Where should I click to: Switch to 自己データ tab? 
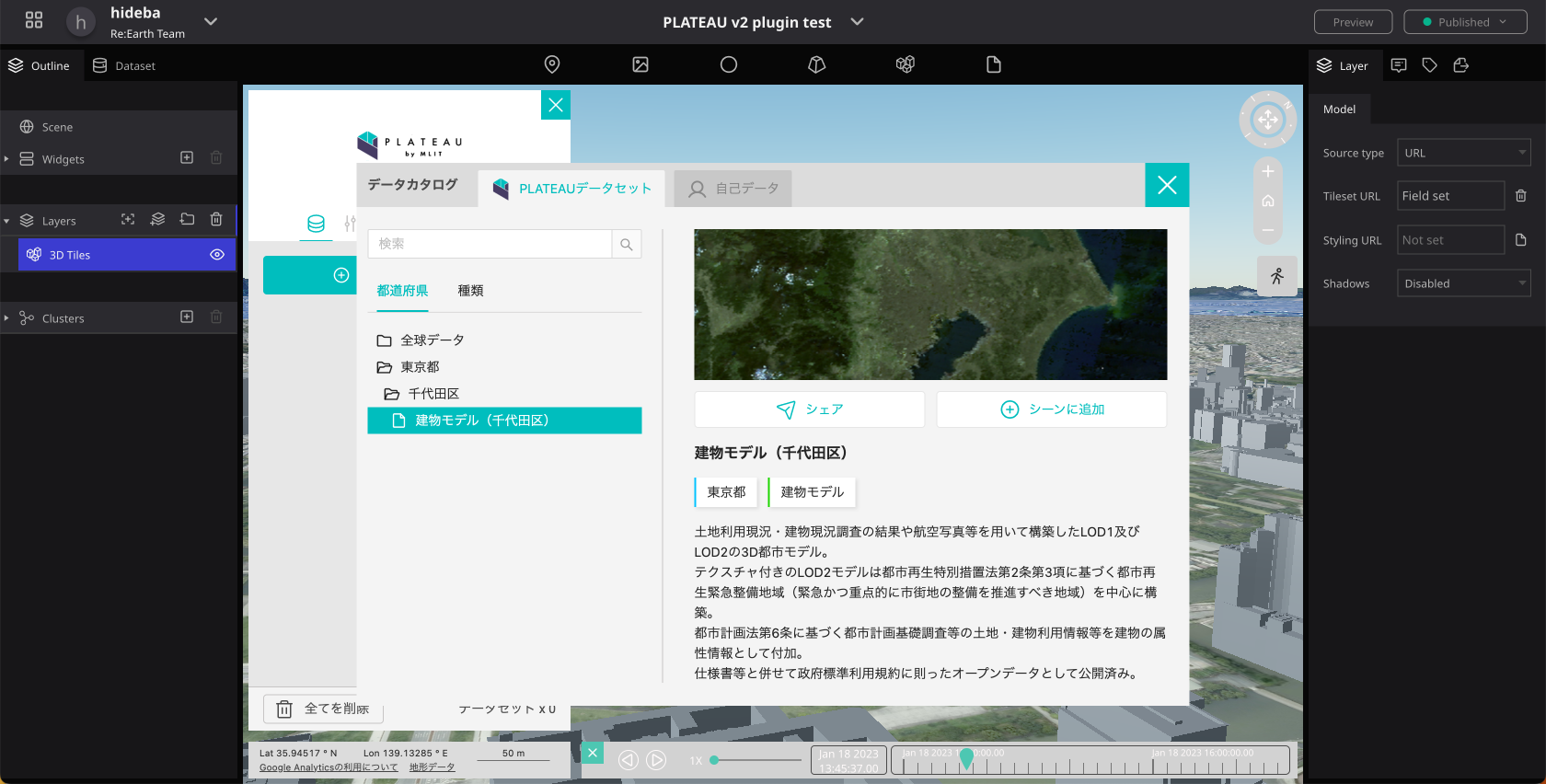733,189
